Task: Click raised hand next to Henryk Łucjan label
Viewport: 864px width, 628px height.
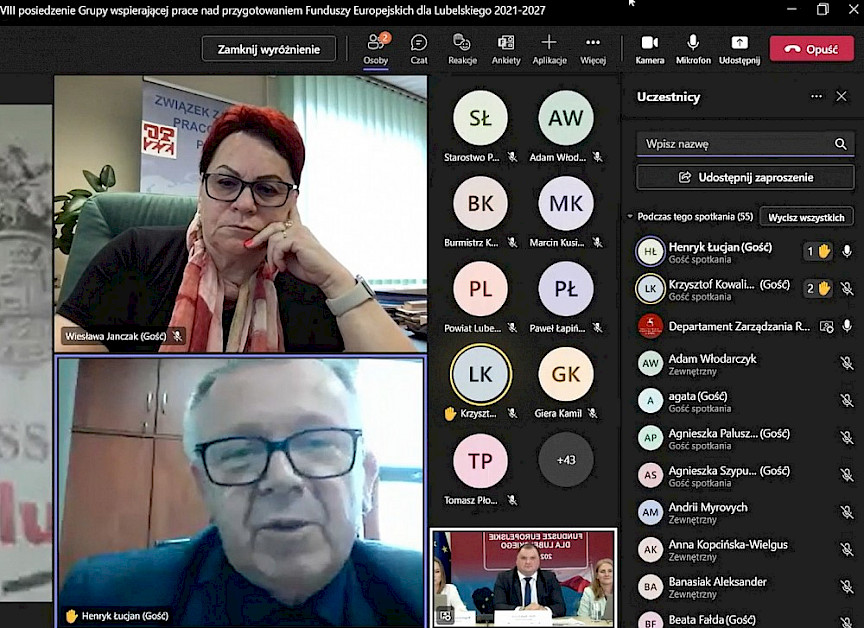Action: tap(71, 616)
